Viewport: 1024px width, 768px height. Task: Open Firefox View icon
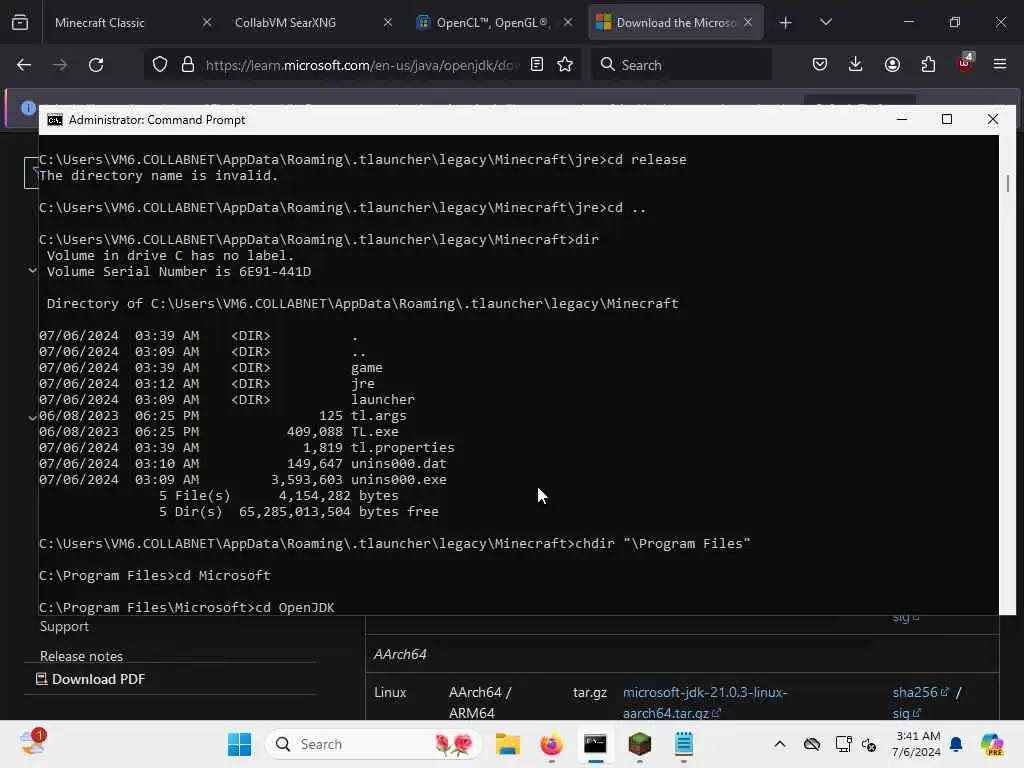[x=20, y=23]
